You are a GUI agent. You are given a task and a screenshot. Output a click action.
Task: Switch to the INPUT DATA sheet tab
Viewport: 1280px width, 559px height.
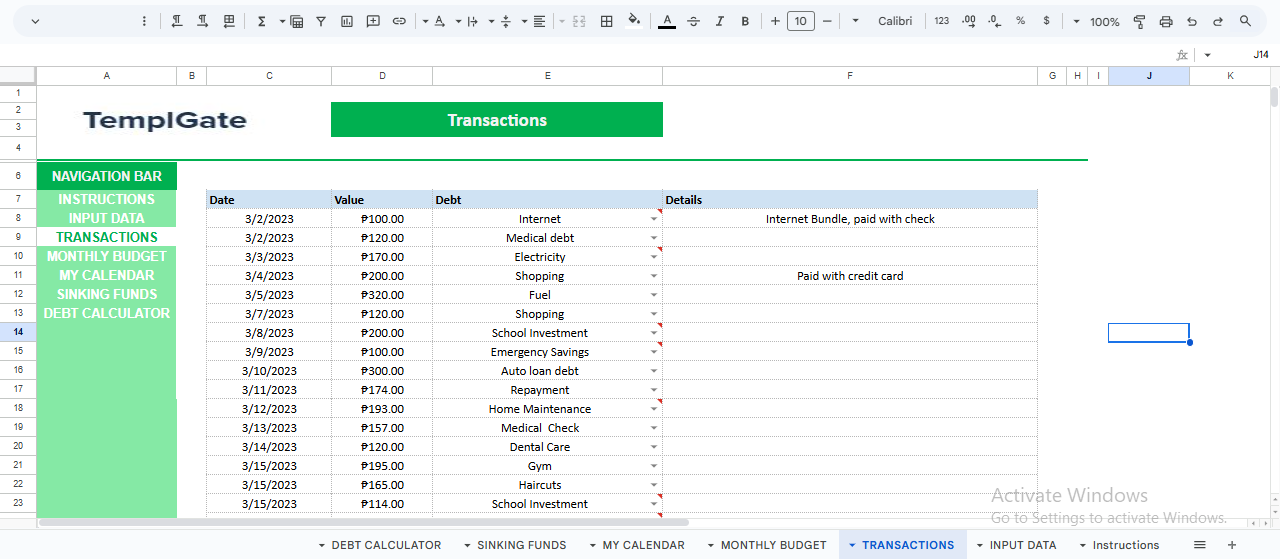pyautogui.click(x=1023, y=545)
